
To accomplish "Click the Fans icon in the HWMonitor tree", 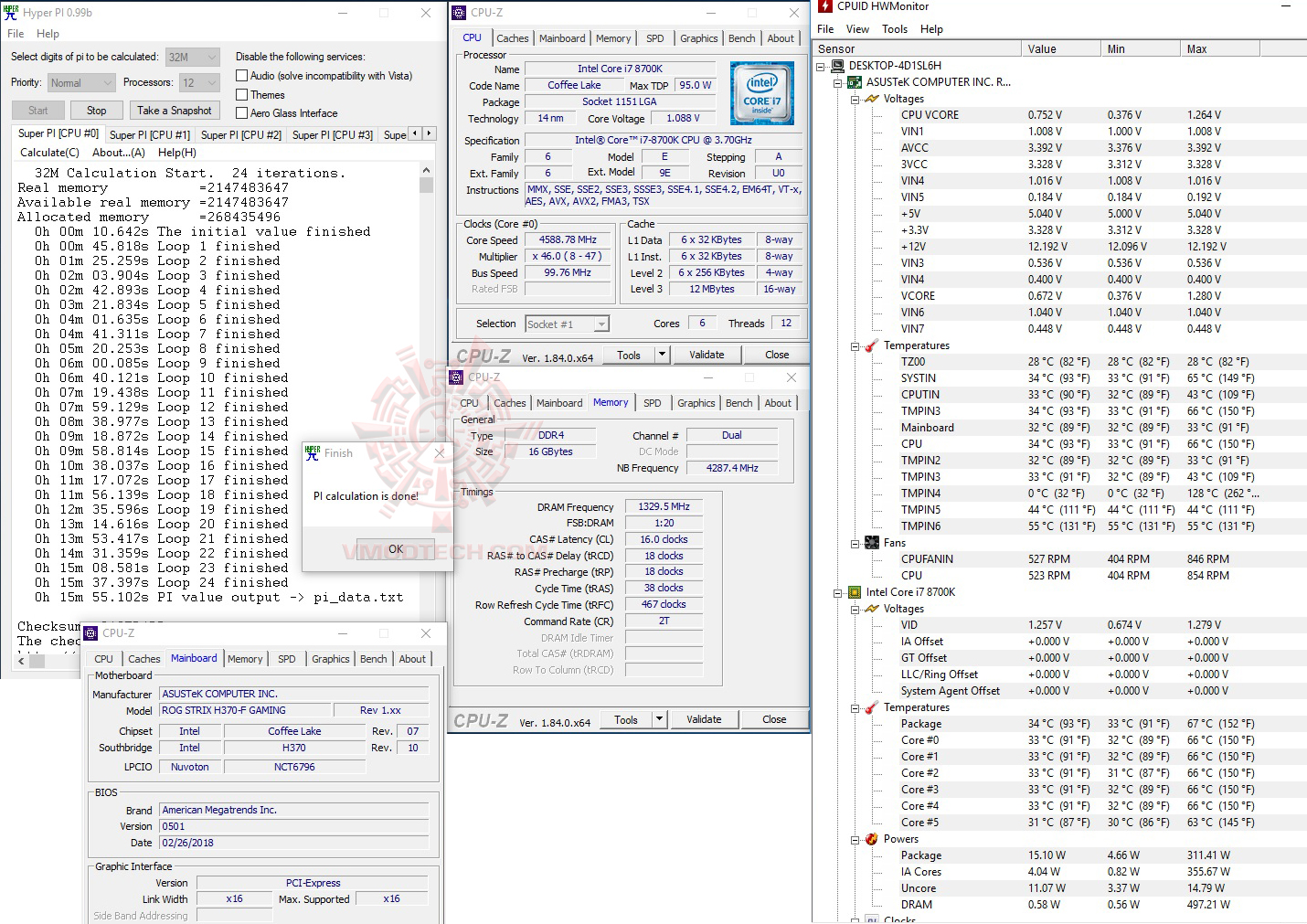I will point(872,543).
